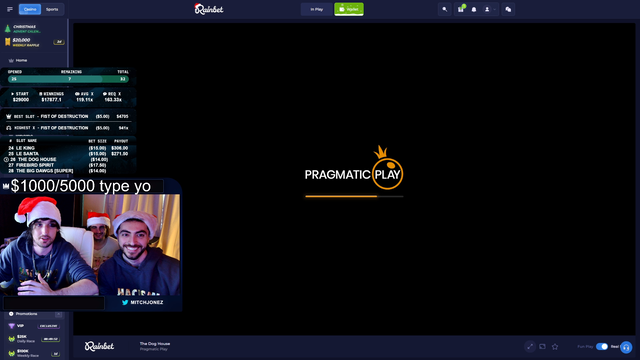Viewport: 640px width, 360px height.
Task: Click the raffle ticket icon
Action: (7, 42)
